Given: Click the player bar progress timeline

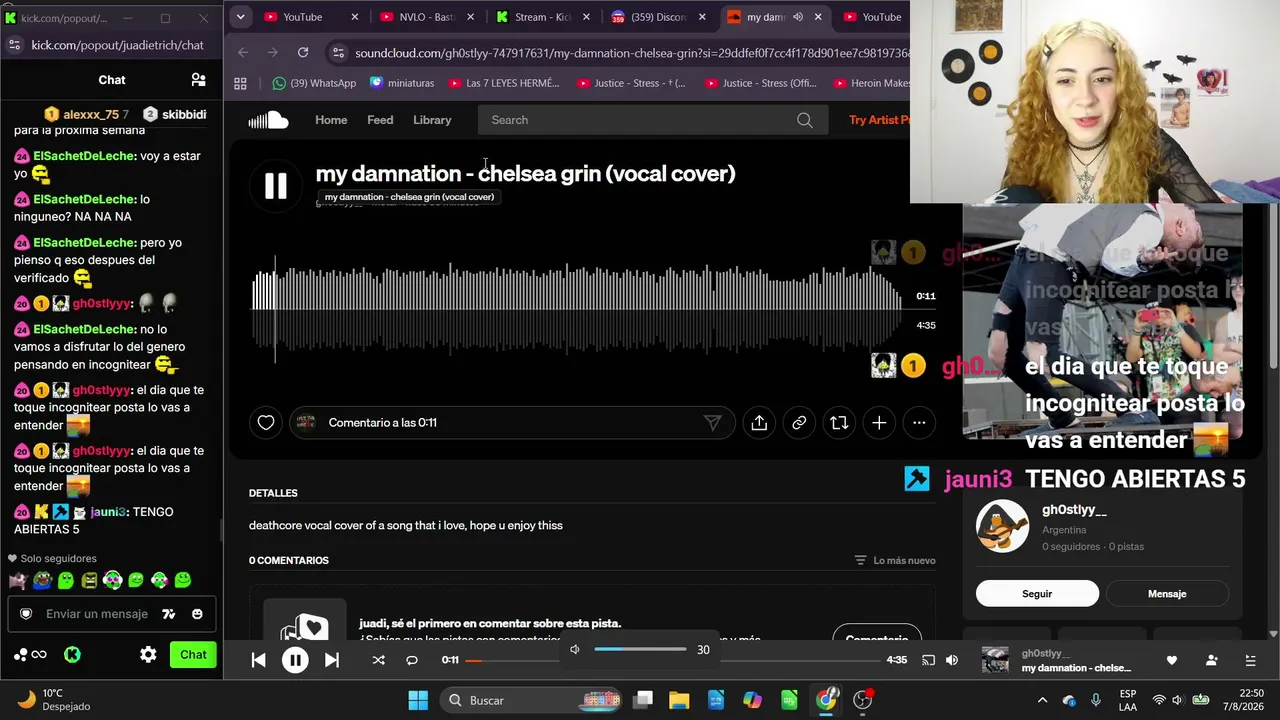Looking at the screenshot, I should click(x=672, y=660).
